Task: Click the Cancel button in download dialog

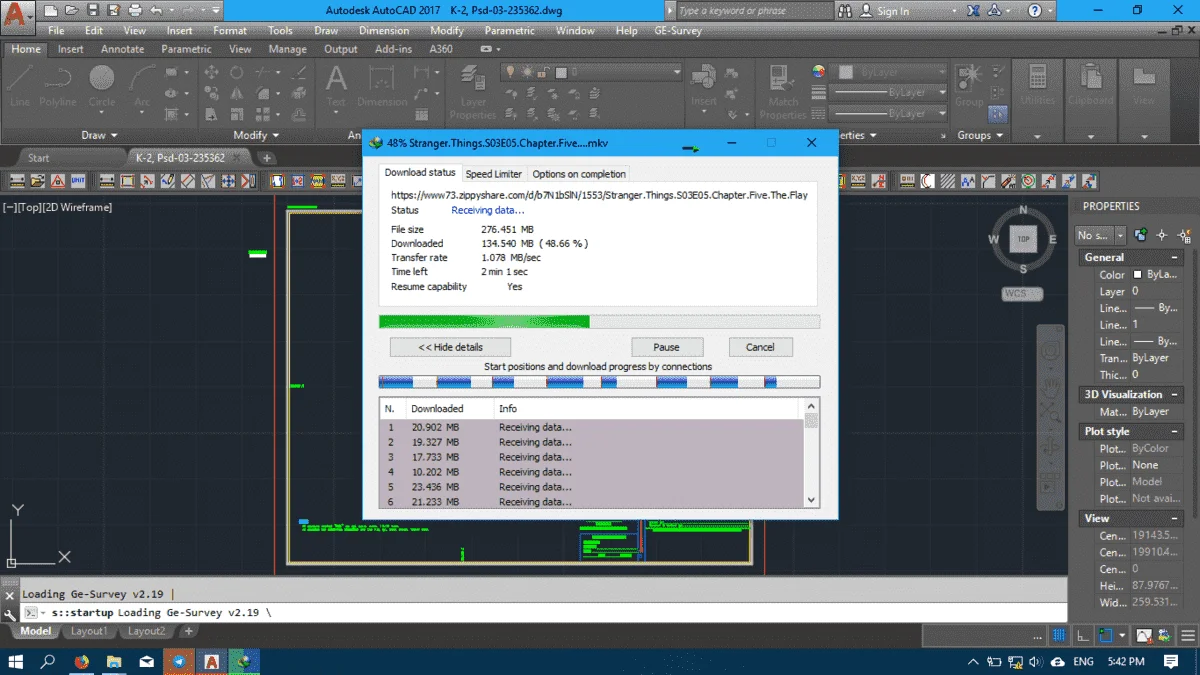Action: click(x=760, y=347)
